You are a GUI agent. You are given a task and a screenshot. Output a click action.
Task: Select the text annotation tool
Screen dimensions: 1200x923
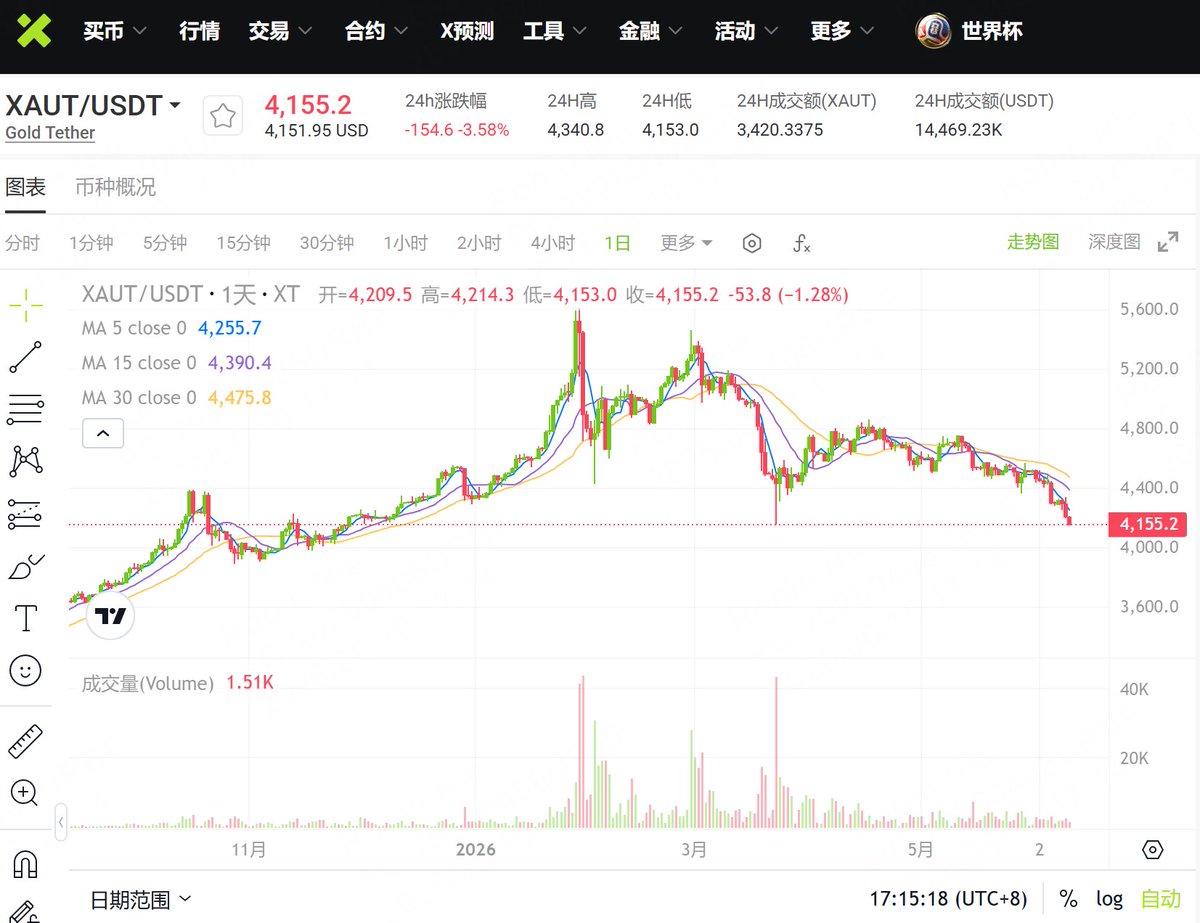pos(25,618)
